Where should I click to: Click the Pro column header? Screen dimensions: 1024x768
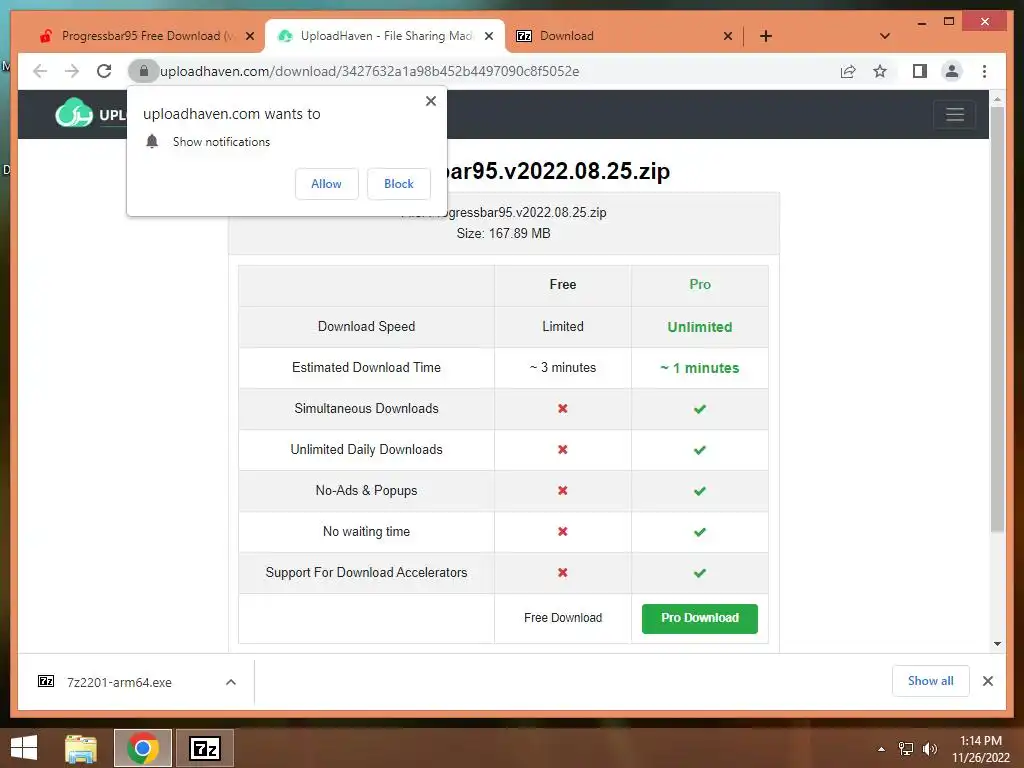[699, 285]
